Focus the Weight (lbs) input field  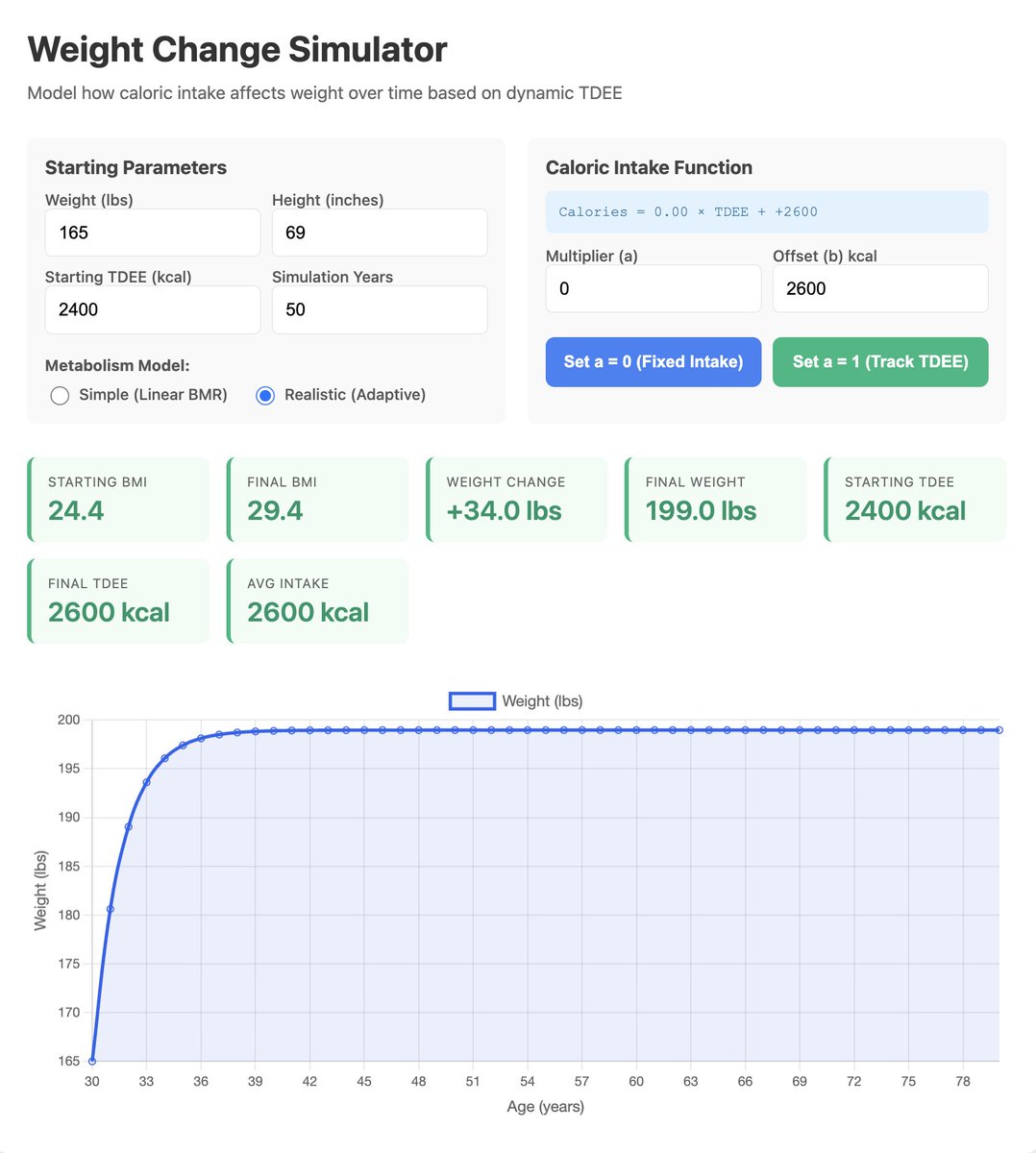pos(153,233)
